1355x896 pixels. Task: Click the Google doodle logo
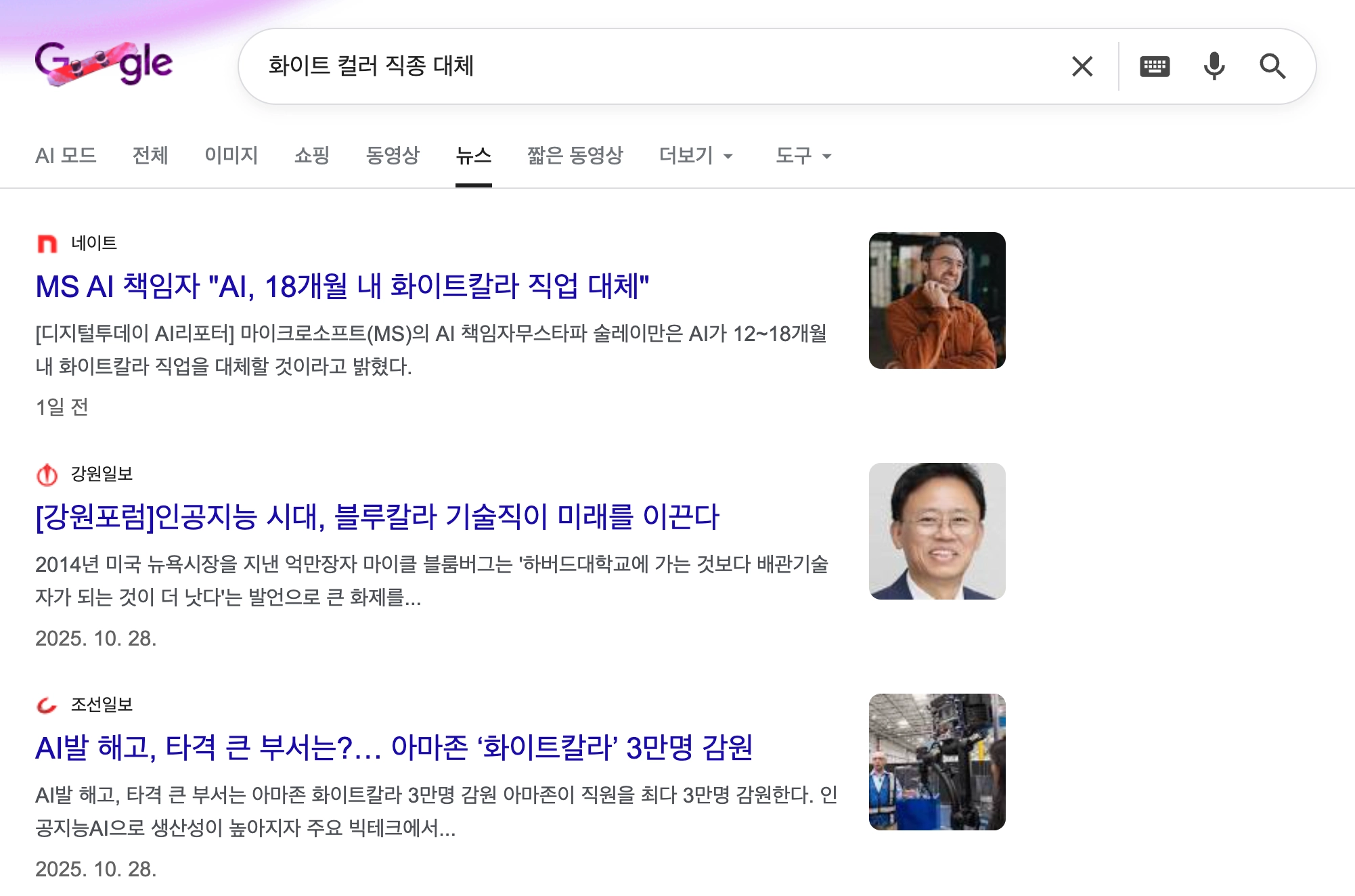tap(104, 64)
